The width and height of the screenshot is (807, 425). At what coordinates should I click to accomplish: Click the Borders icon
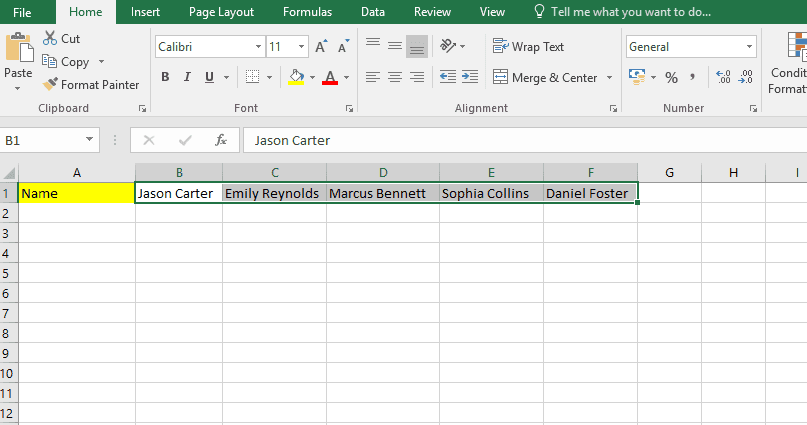click(x=252, y=77)
